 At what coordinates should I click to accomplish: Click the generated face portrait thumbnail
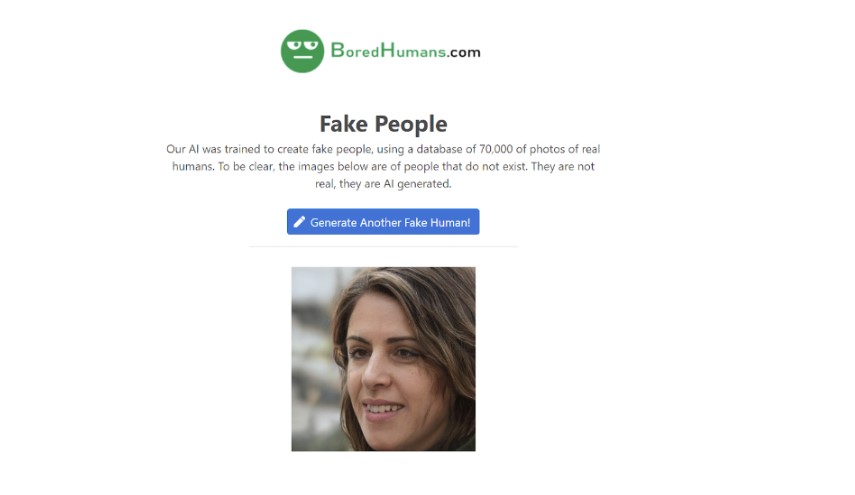[383, 359]
